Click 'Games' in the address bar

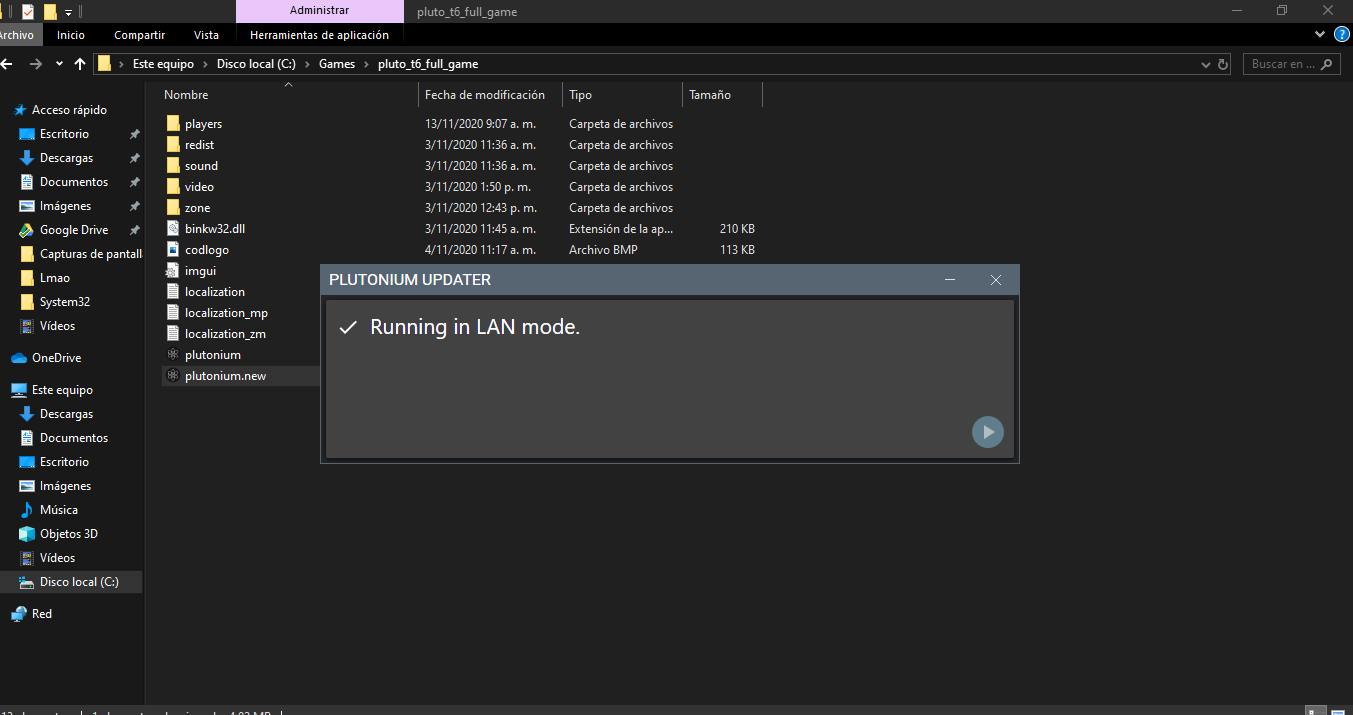coord(337,64)
